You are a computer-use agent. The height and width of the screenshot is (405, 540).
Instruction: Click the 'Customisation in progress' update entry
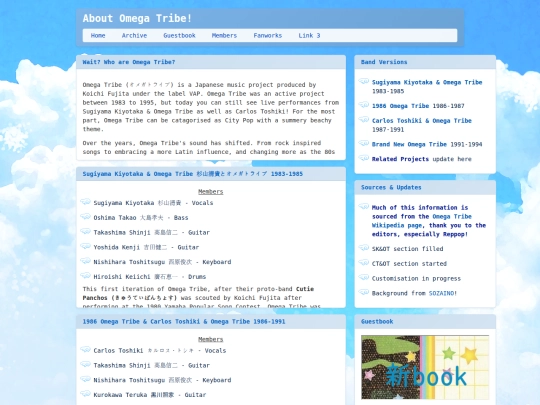[416, 279]
